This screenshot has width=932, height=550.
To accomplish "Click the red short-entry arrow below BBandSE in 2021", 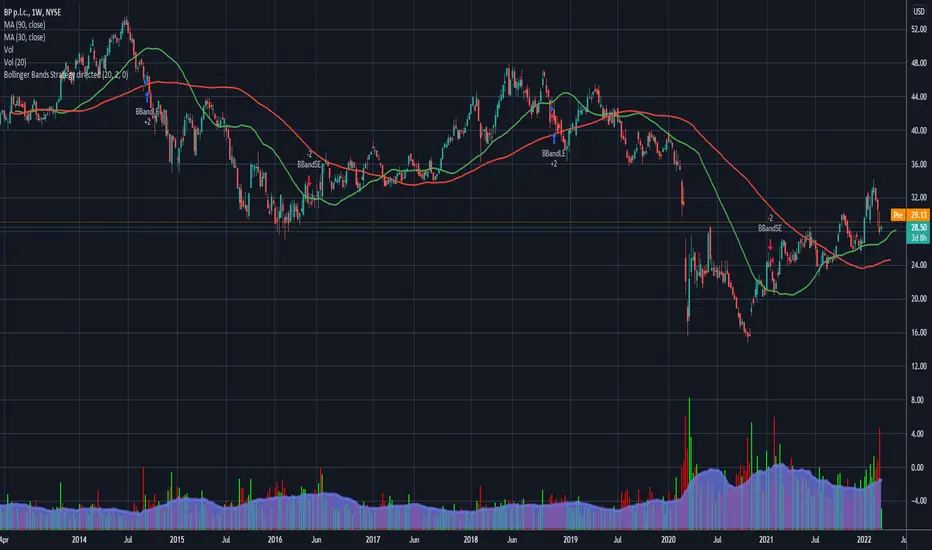I will (x=770, y=244).
